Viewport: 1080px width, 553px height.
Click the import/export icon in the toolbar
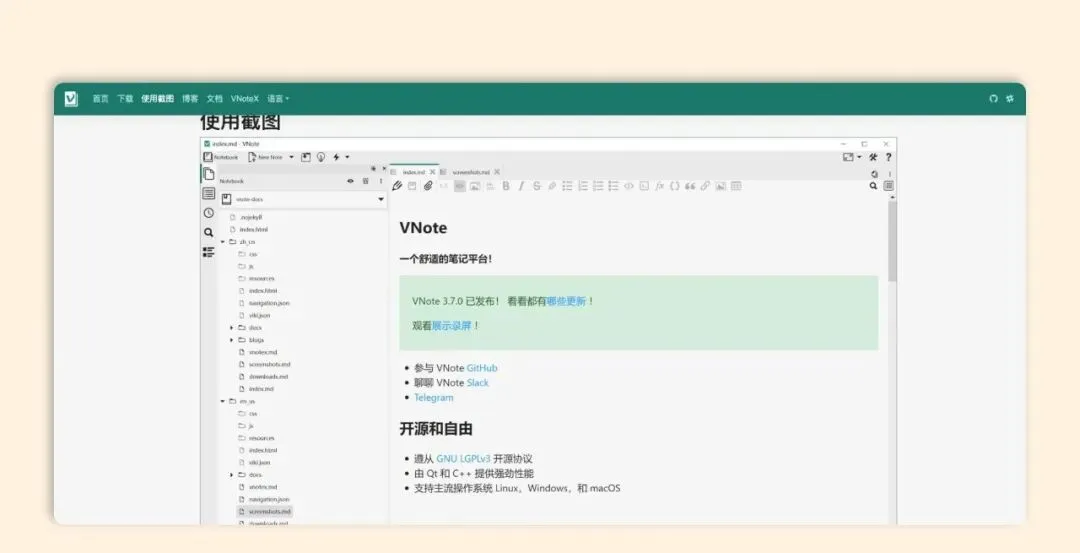coord(306,157)
